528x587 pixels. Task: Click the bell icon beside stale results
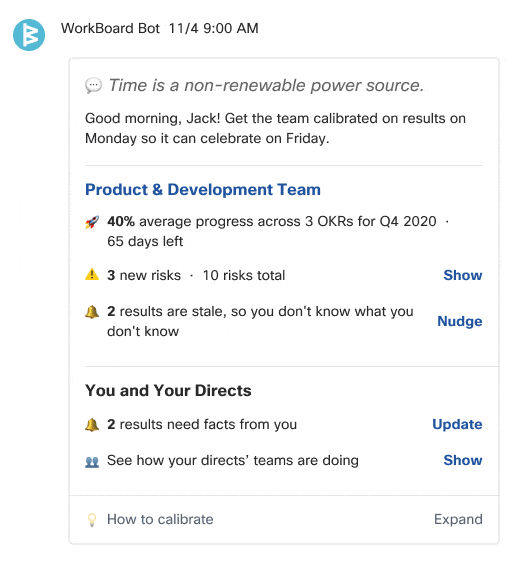[x=92, y=311]
